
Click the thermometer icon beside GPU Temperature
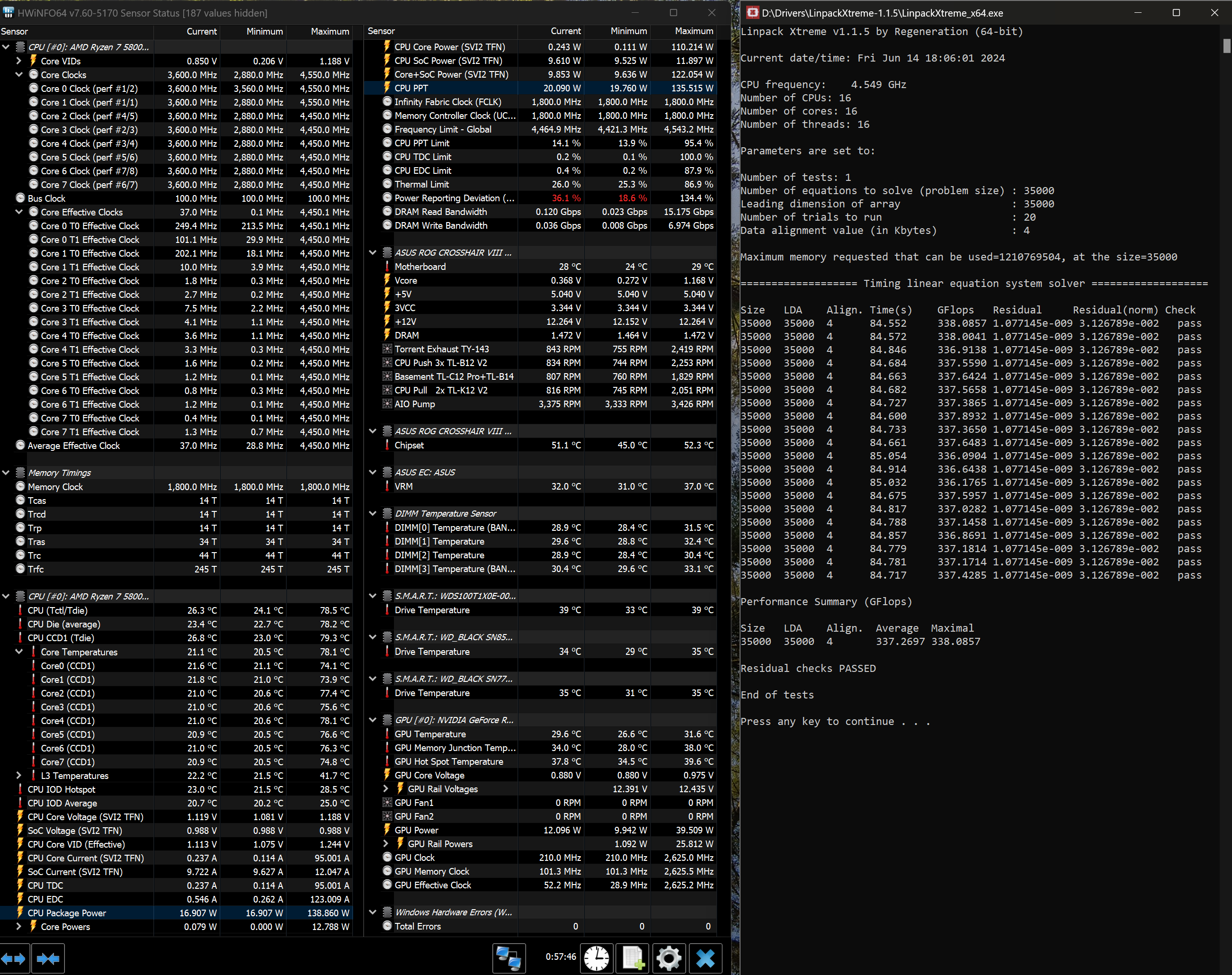click(387, 734)
